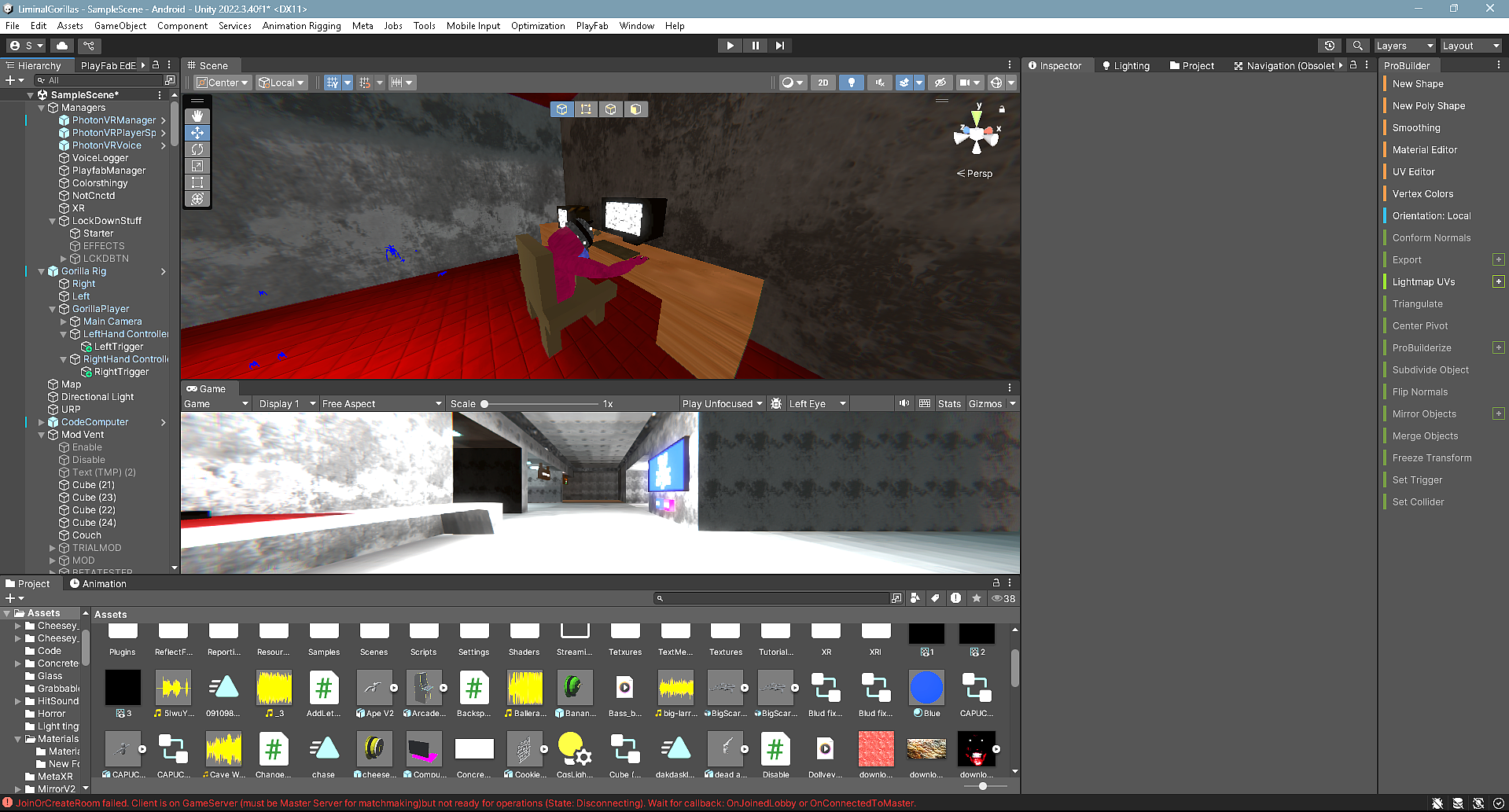
Task: Open Unity cloud services icon
Action: (62, 46)
